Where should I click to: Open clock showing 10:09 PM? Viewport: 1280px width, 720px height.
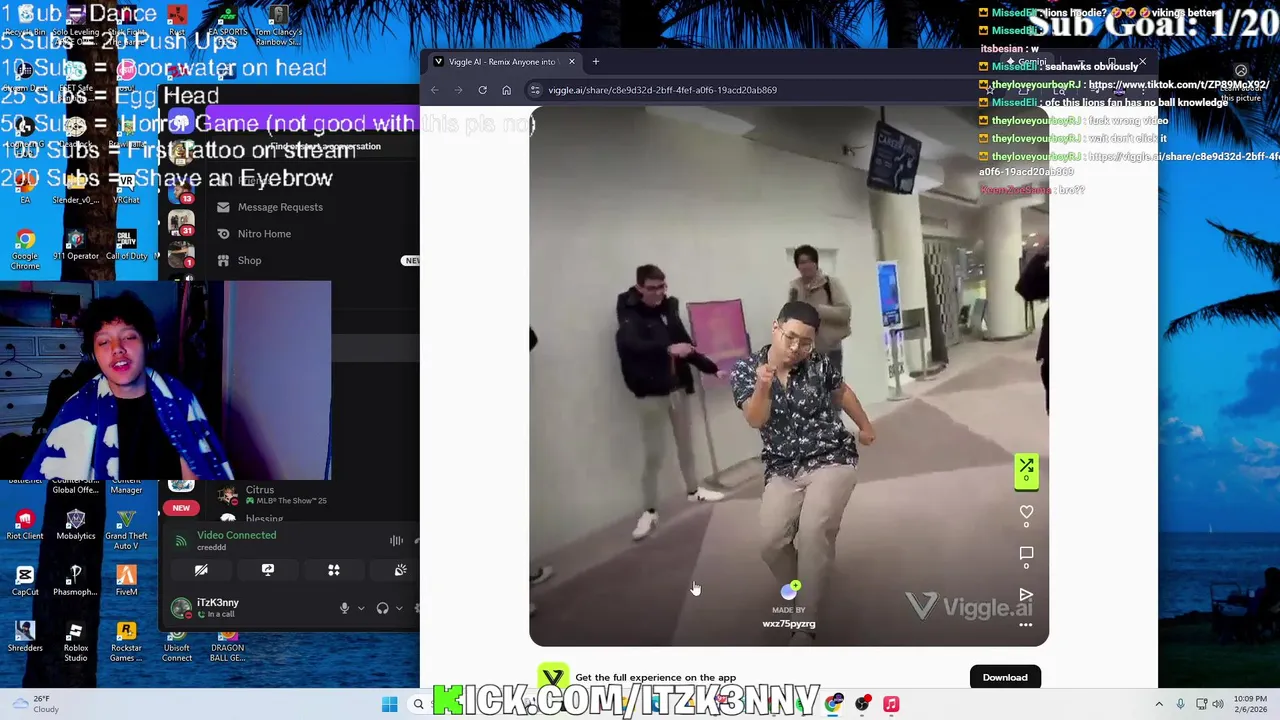point(1250,704)
